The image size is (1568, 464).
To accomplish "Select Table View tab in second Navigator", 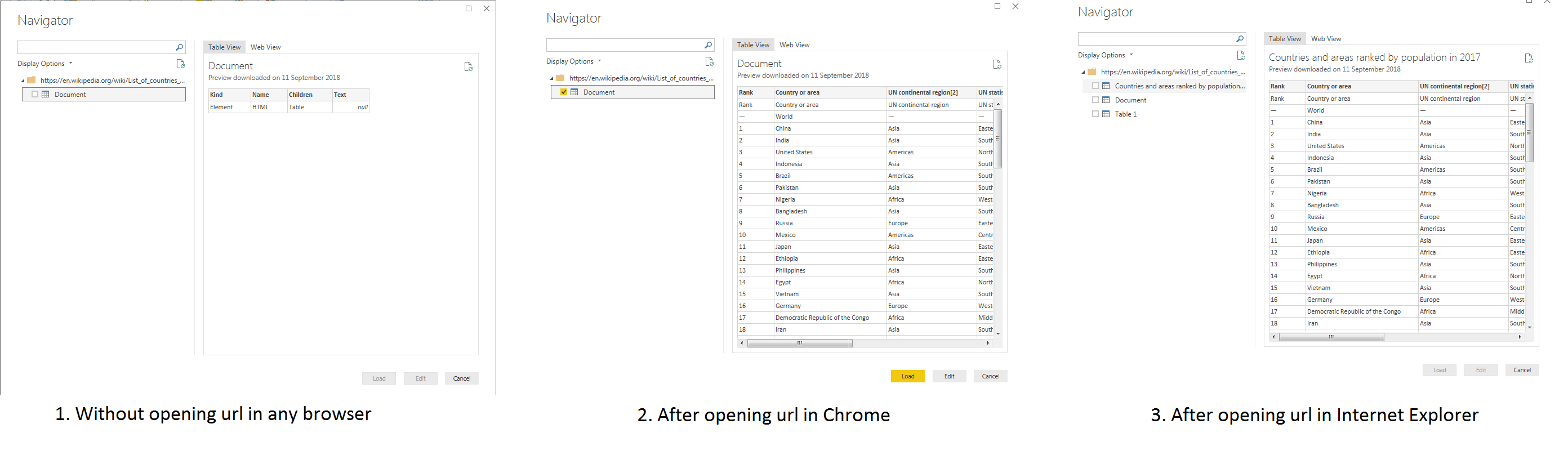I will click(753, 45).
